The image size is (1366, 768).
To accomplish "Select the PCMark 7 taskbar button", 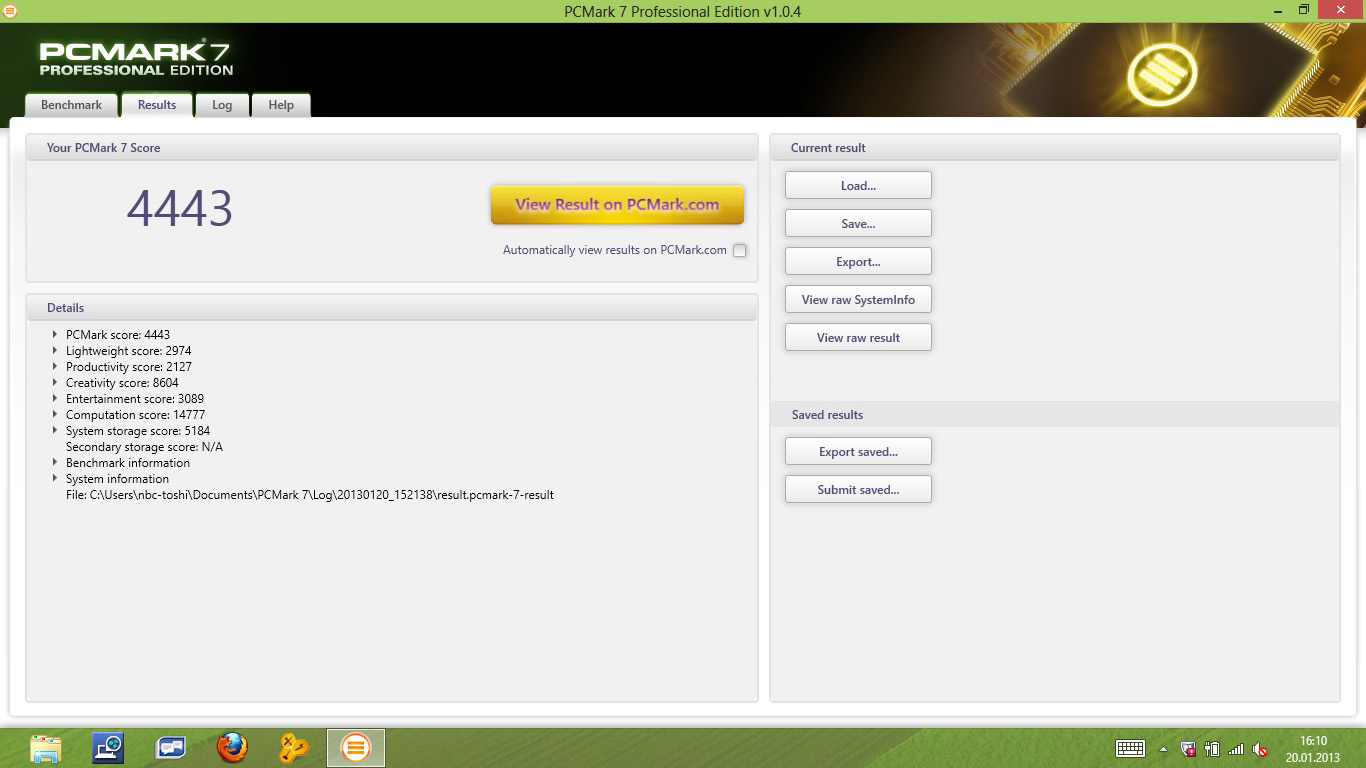I will (x=356, y=748).
